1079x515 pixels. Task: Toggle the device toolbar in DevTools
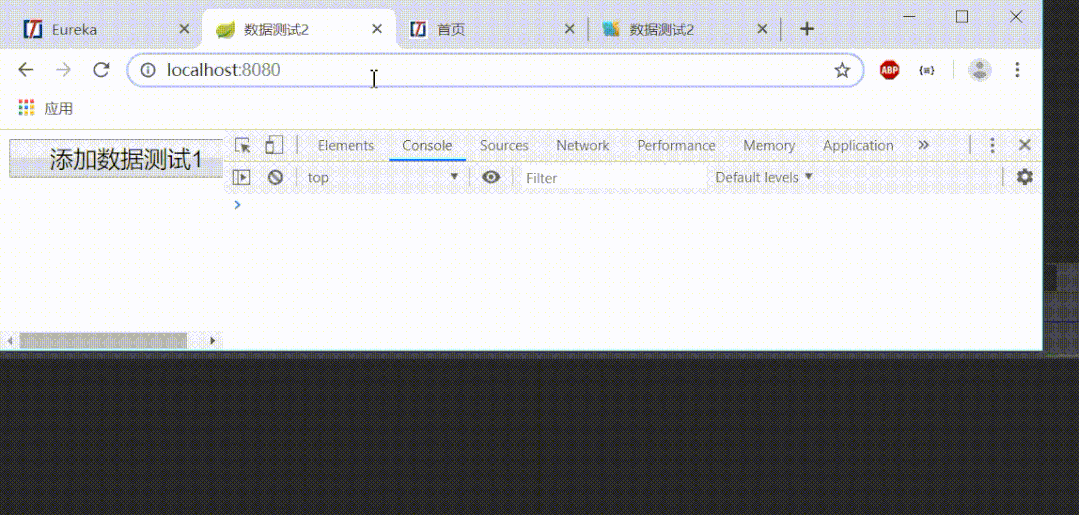coord(274,145)
